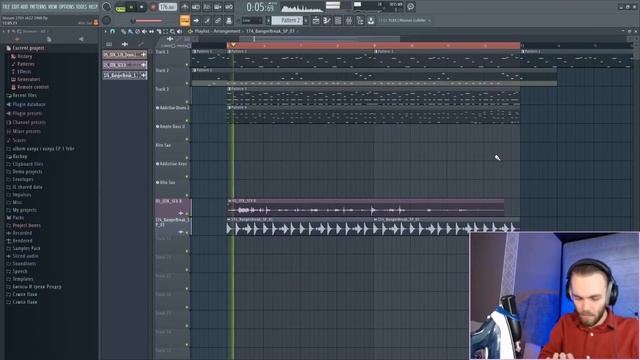640x360 pixels.
Task: Click the master pitch knob
Action: [107, 20]
